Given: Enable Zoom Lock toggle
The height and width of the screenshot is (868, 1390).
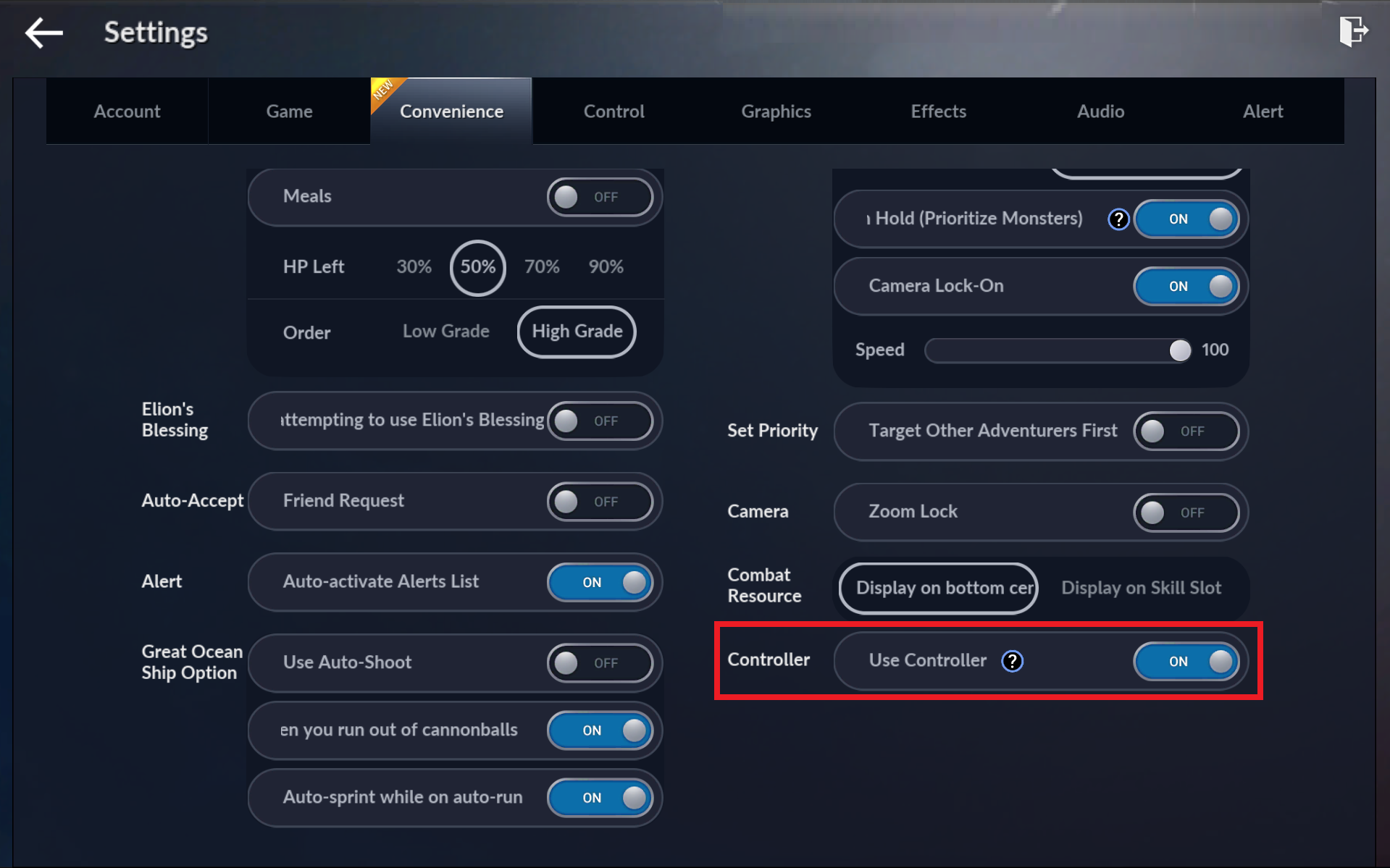Looking at the screenshot, I should (1186, 513).
